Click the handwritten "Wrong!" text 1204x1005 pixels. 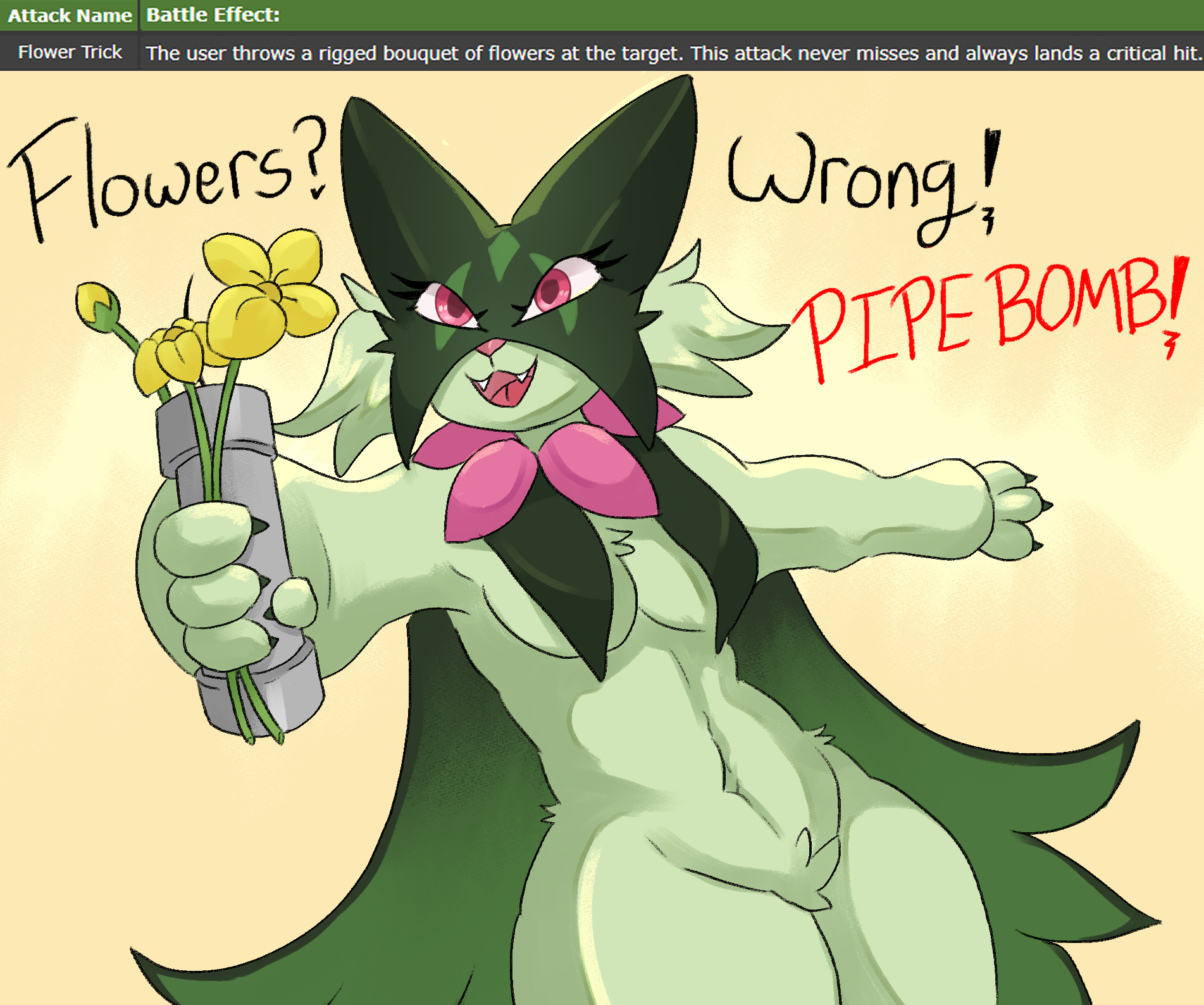click(x=864, y=187)
